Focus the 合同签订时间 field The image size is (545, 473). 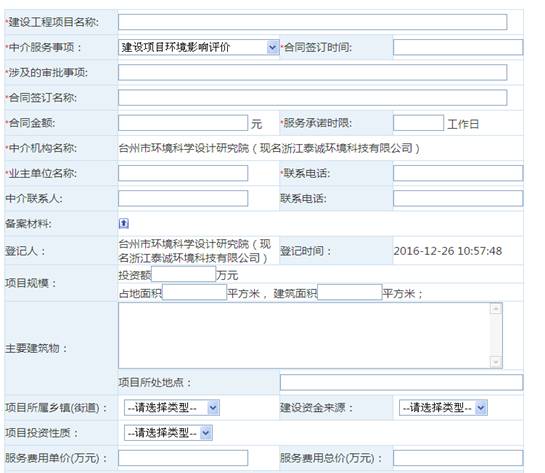click(x=458, y=47)
